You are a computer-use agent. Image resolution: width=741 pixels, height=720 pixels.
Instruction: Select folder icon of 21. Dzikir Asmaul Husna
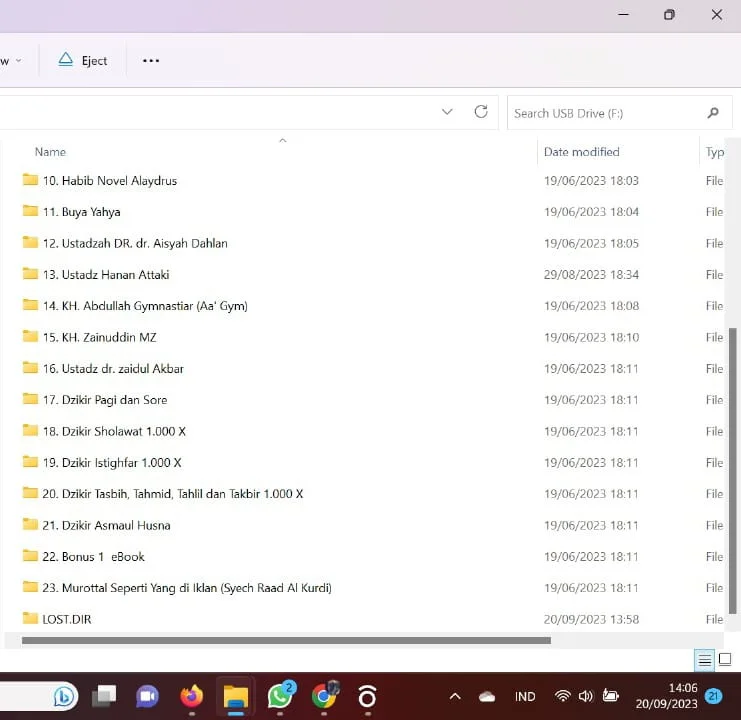30,524
